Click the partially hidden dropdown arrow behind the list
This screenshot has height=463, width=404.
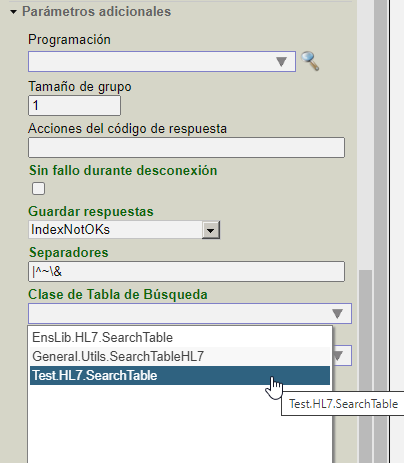[x=338, y=356]
